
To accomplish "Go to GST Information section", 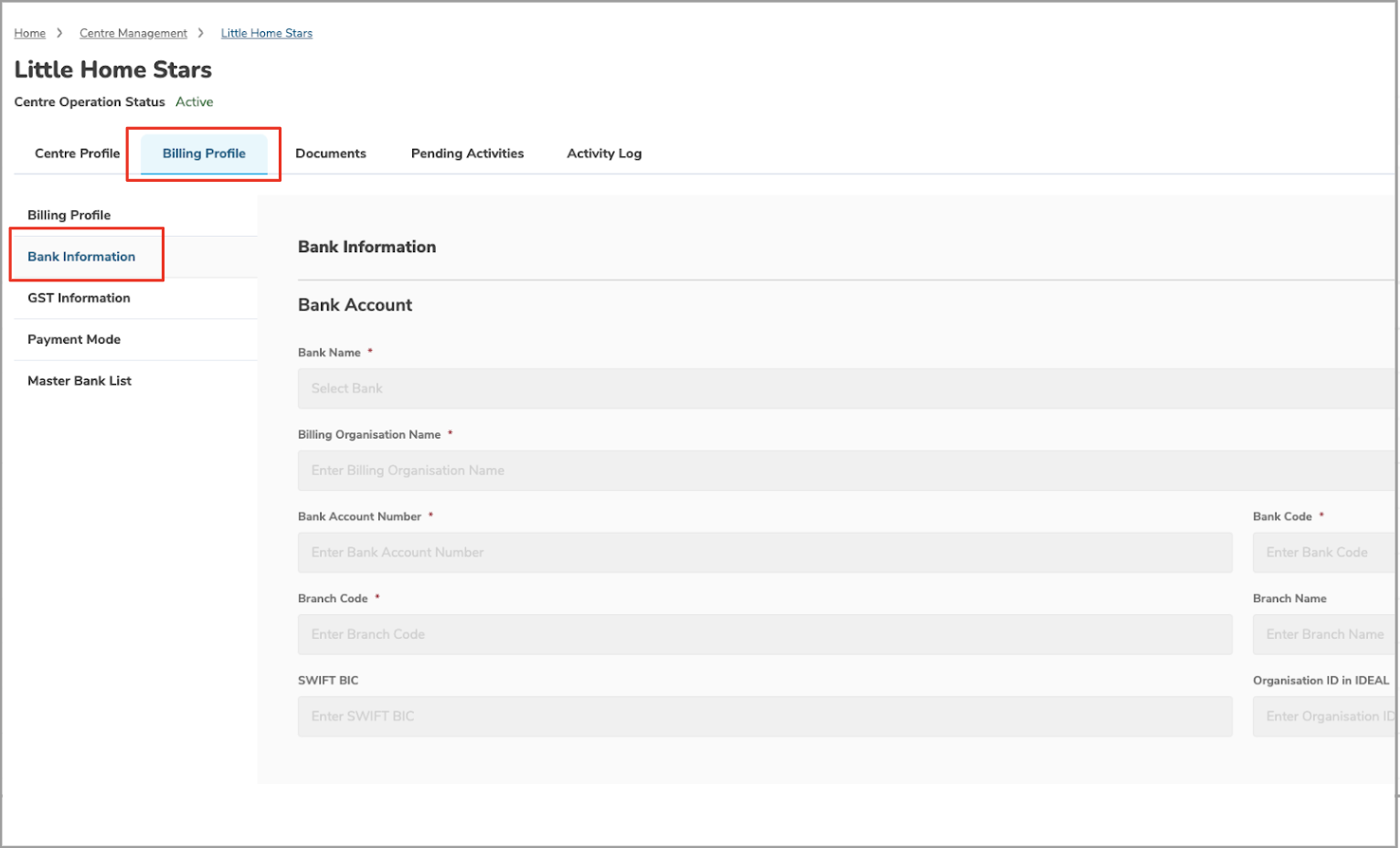I will [x=79, y=298].
